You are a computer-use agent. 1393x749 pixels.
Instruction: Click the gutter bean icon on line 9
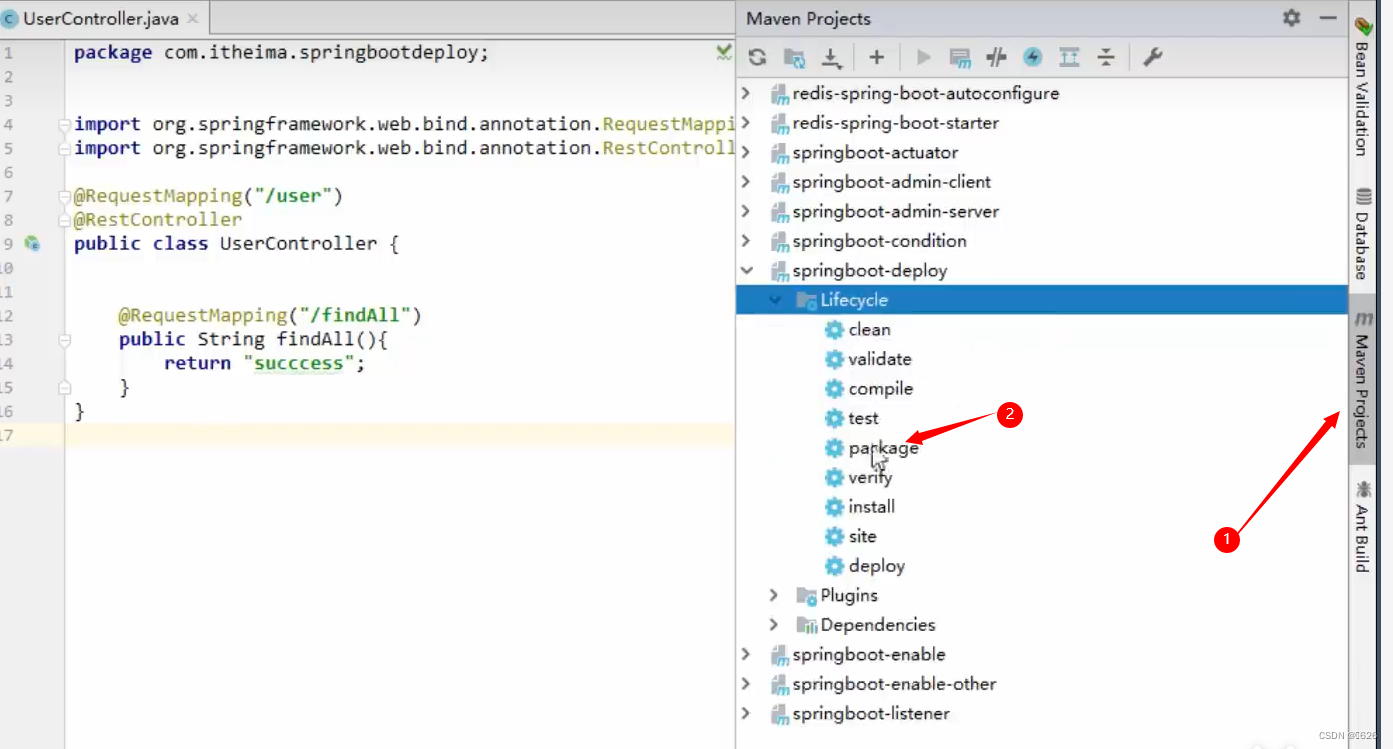pos(32,243)
